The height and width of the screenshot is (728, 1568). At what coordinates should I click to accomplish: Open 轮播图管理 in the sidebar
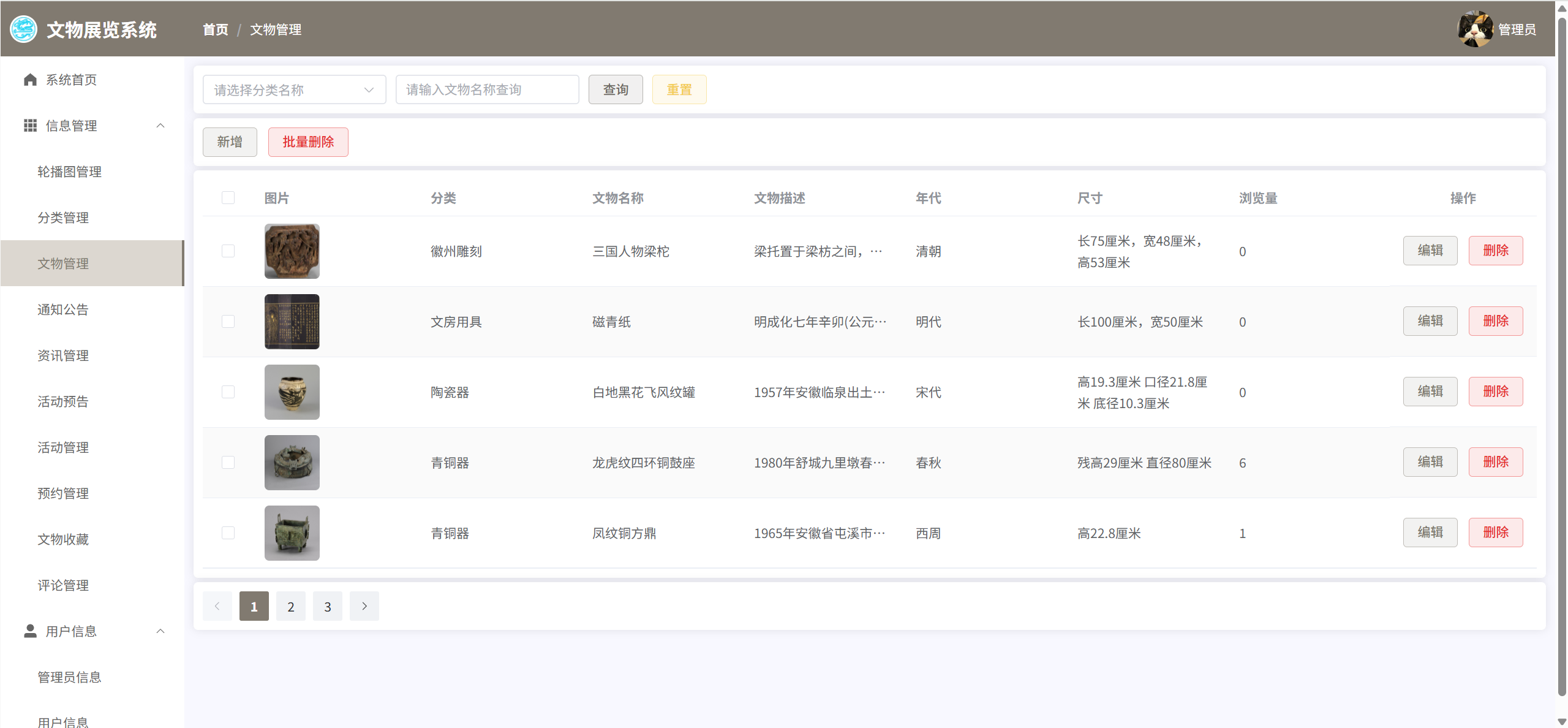pos(69,172)
